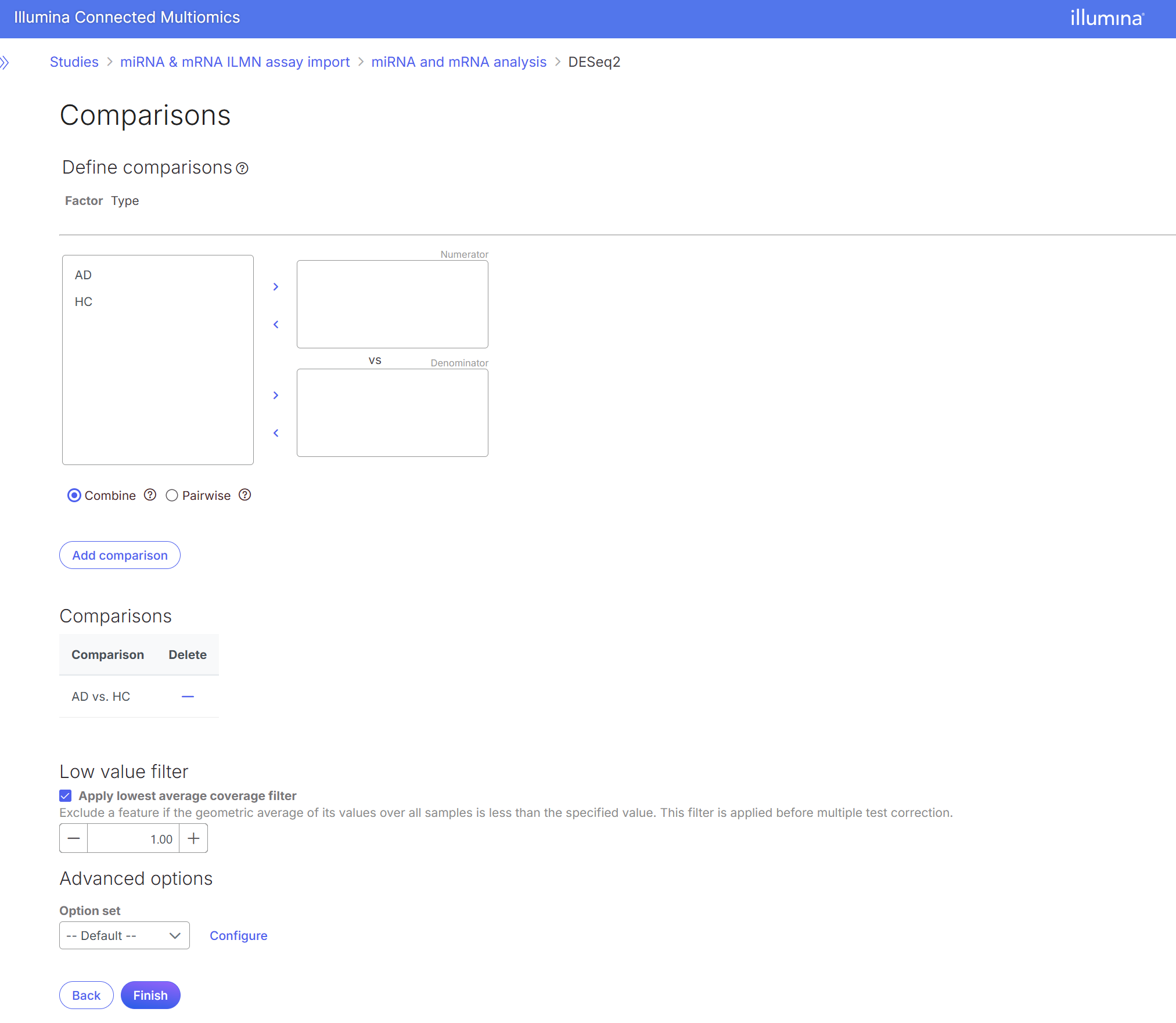Remove item from Numerator with left arrow
Screen dimensions: 1176x1023
point(276,325)
